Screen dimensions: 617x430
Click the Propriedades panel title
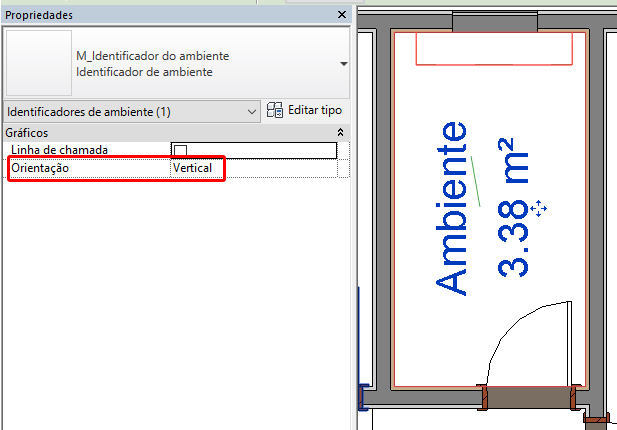39,15
